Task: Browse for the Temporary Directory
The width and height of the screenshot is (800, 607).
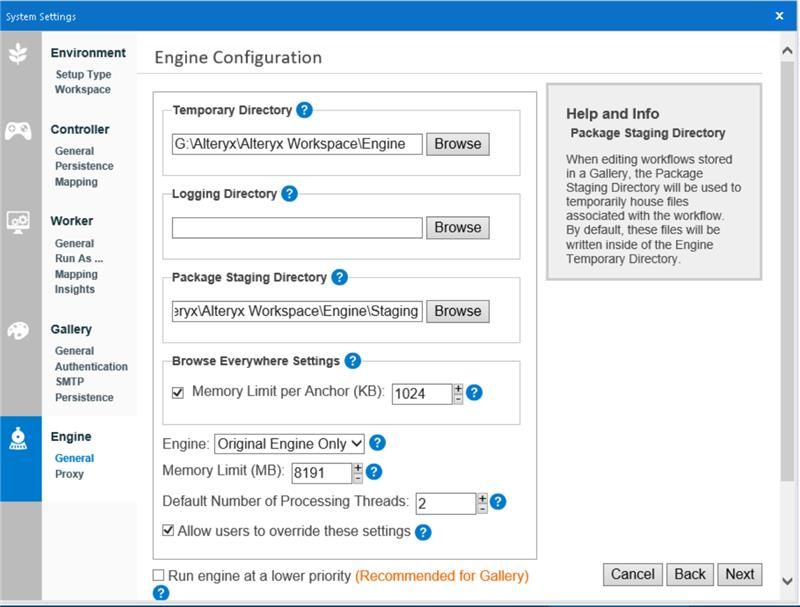Action: coord(458,144)
